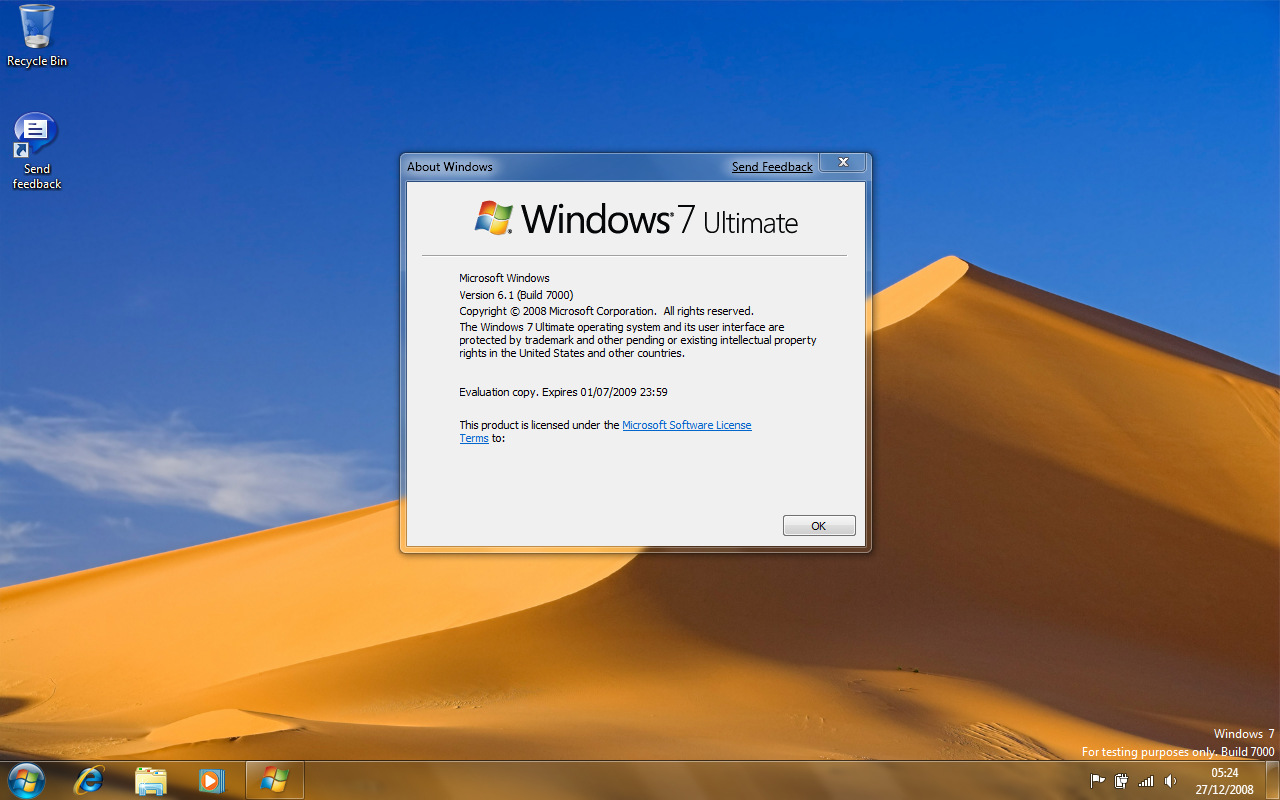Click the 'Microsoft Windows' text line
Viewport: 1280px width, 800px height.
click(x=504, y=278)
